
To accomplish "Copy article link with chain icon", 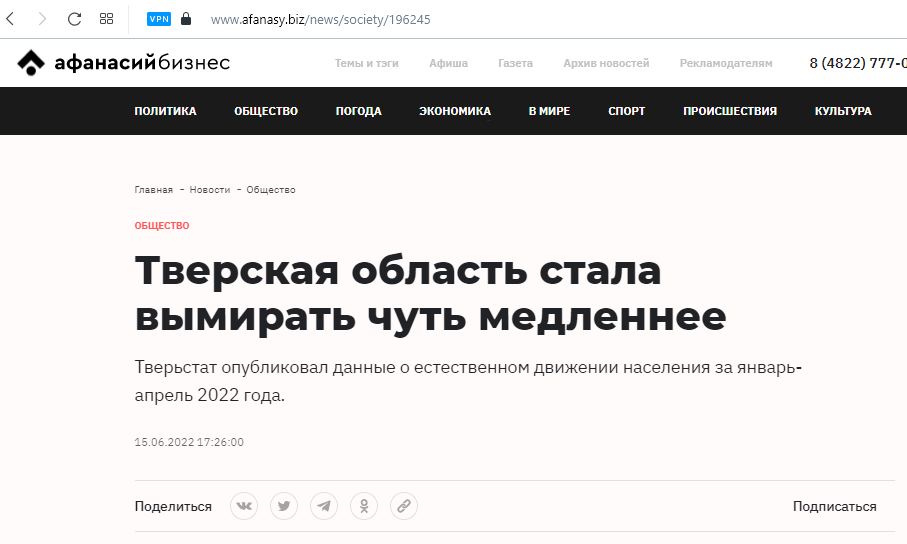I will (404, 506).
